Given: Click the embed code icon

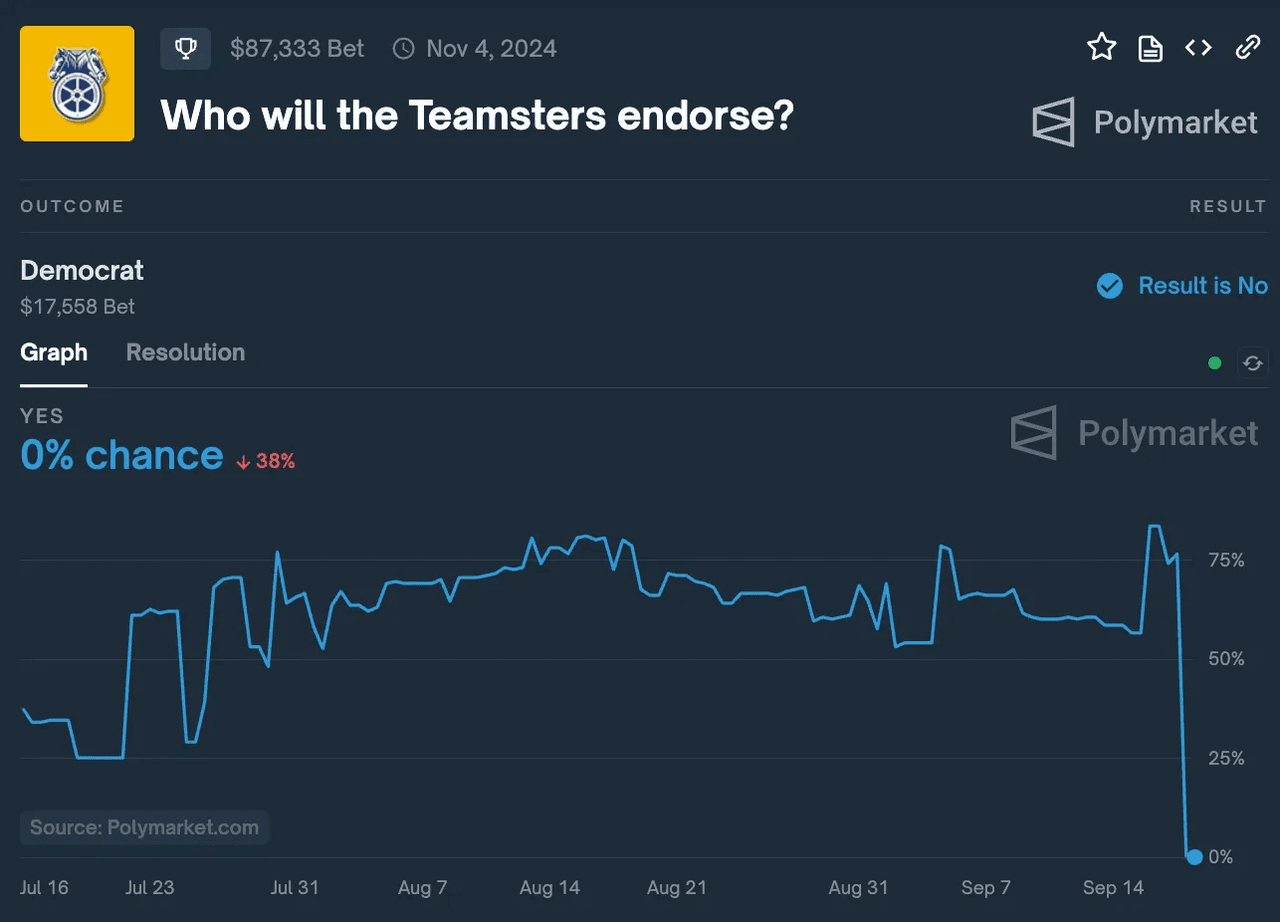Looking at the screenshot, I should coord(1198,47).
